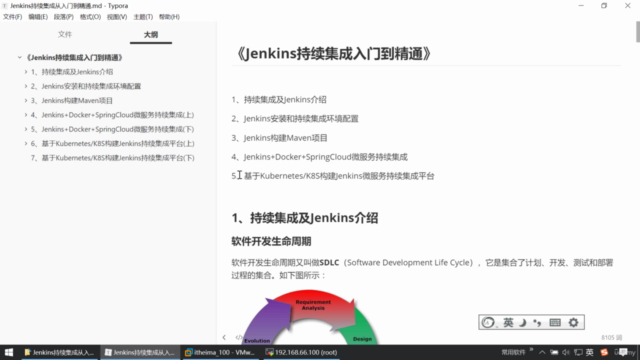Place cursor in document line 3、Jenkins构建Maven项目
The width and height of the screenshot is (640, 360).
coord(279,138)
